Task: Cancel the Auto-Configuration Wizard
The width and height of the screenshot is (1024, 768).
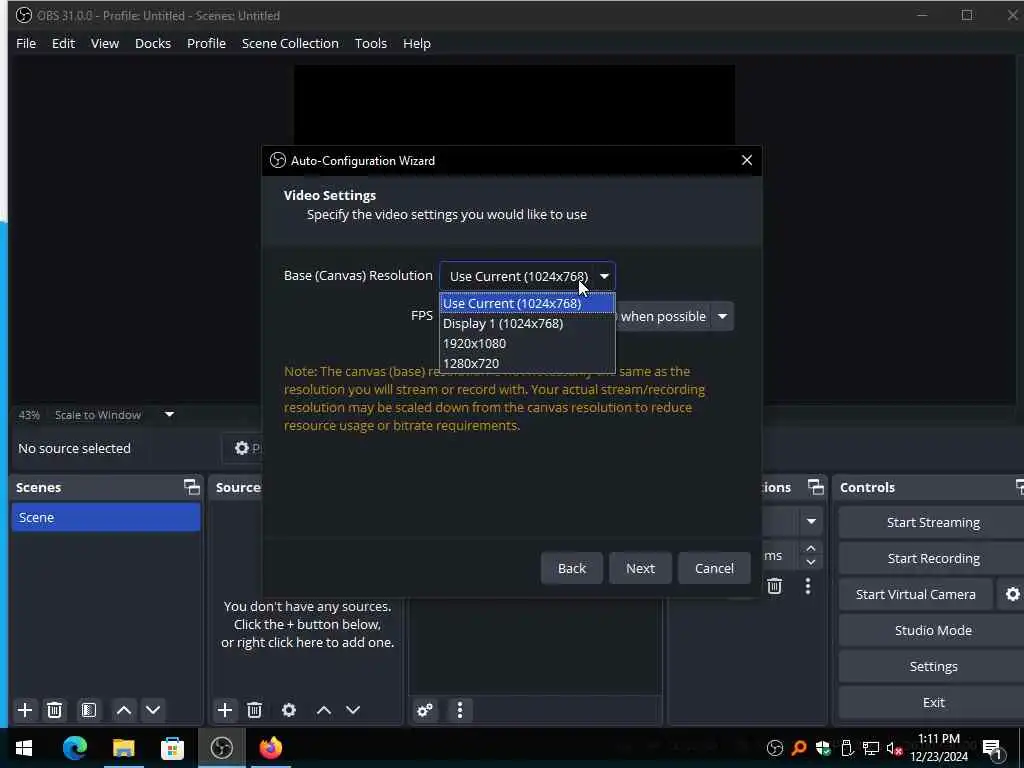Action: [714, 568]
